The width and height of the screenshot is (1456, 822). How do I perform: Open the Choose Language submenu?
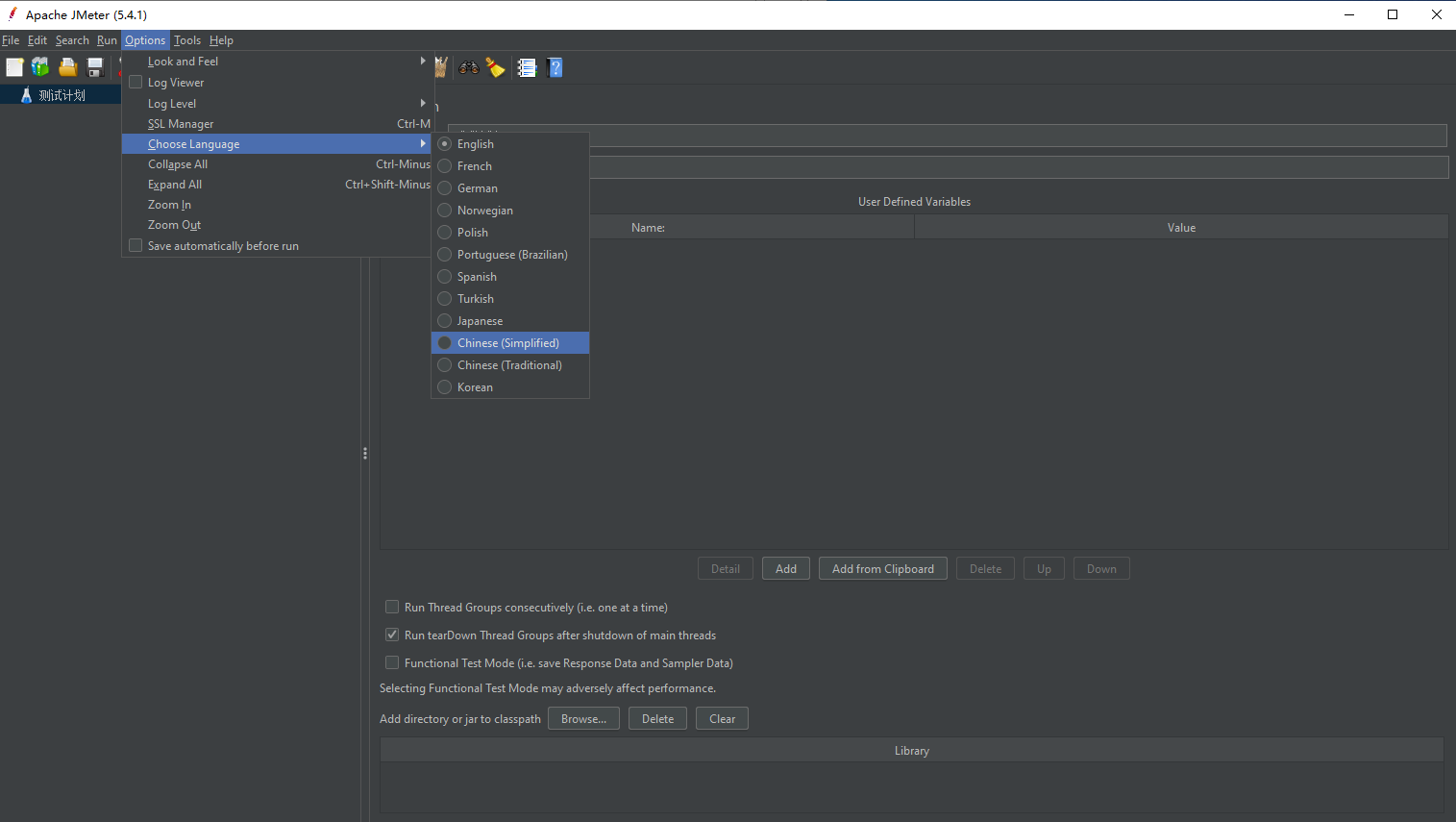coord(277,144)
